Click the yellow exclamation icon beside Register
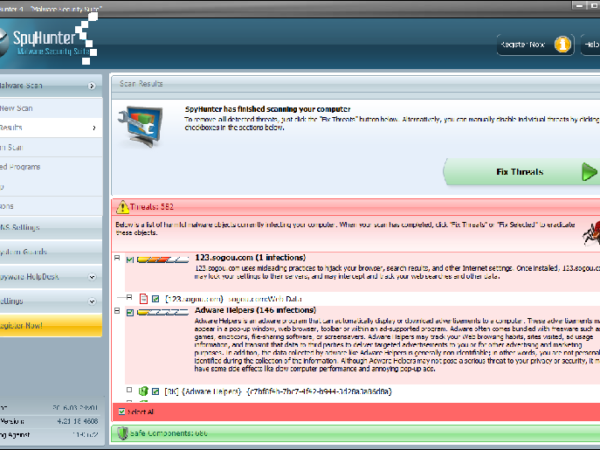This screenshot has height=450, width=600. [x=562, y=45]
